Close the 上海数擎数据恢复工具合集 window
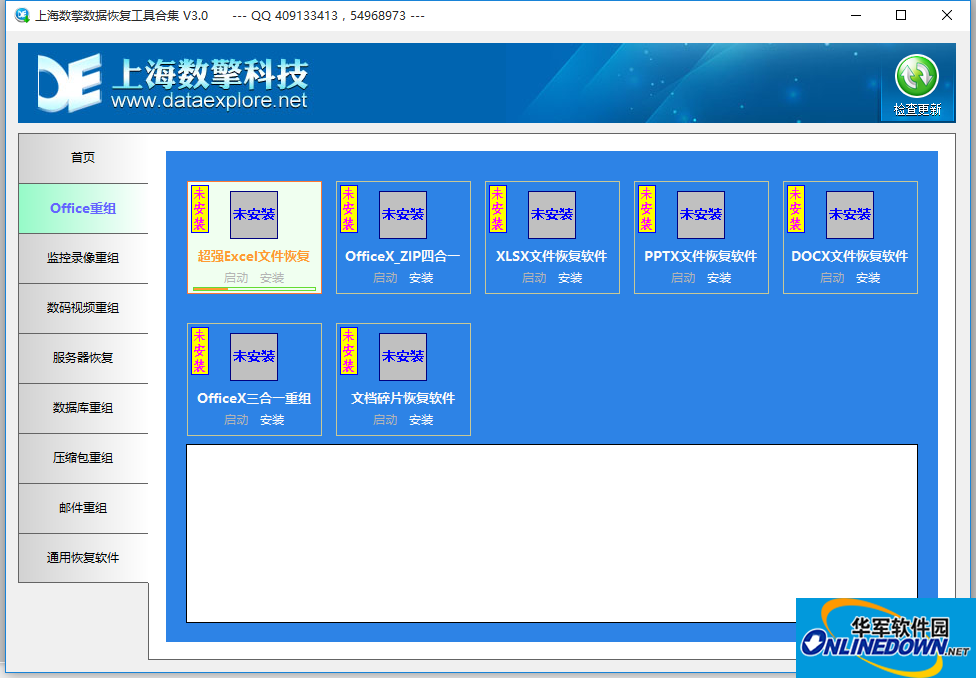Viewport: 976px width, 678px height. pyautogui.click(x=947, y=16)
